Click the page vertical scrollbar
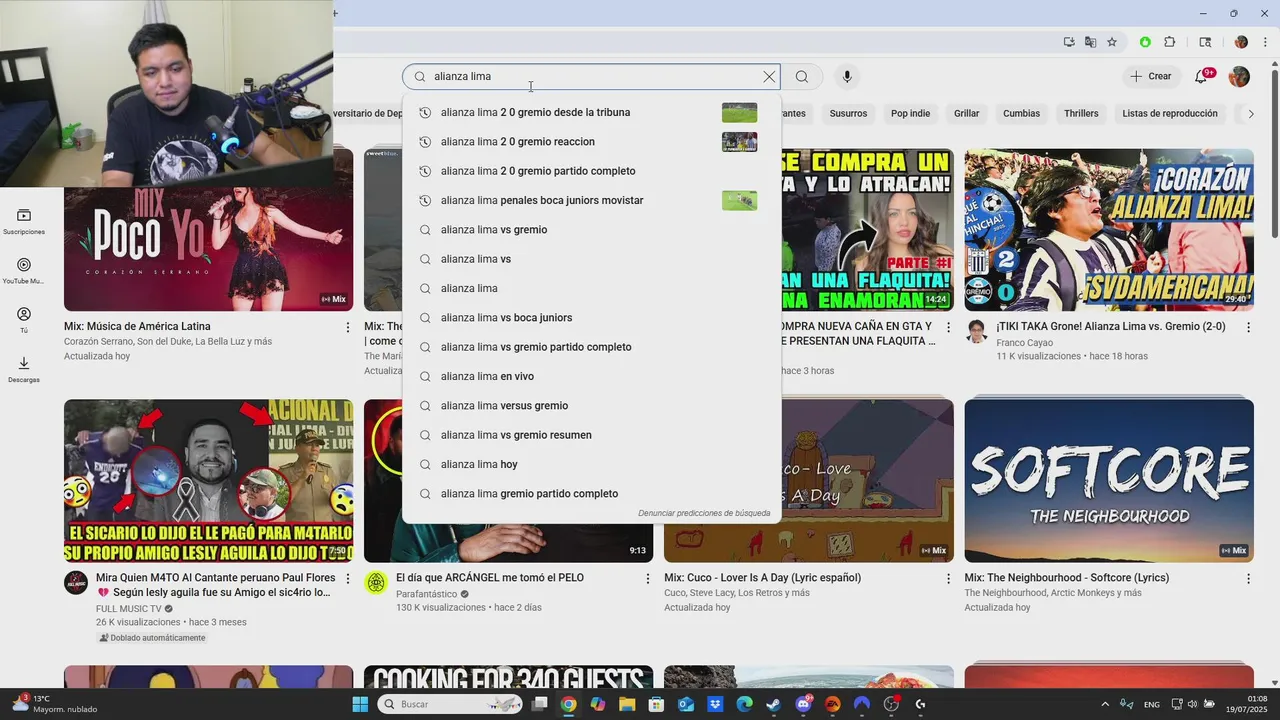Viewport: 1280px width, 720px height. pyautogui.click(x=1274, y=155)
